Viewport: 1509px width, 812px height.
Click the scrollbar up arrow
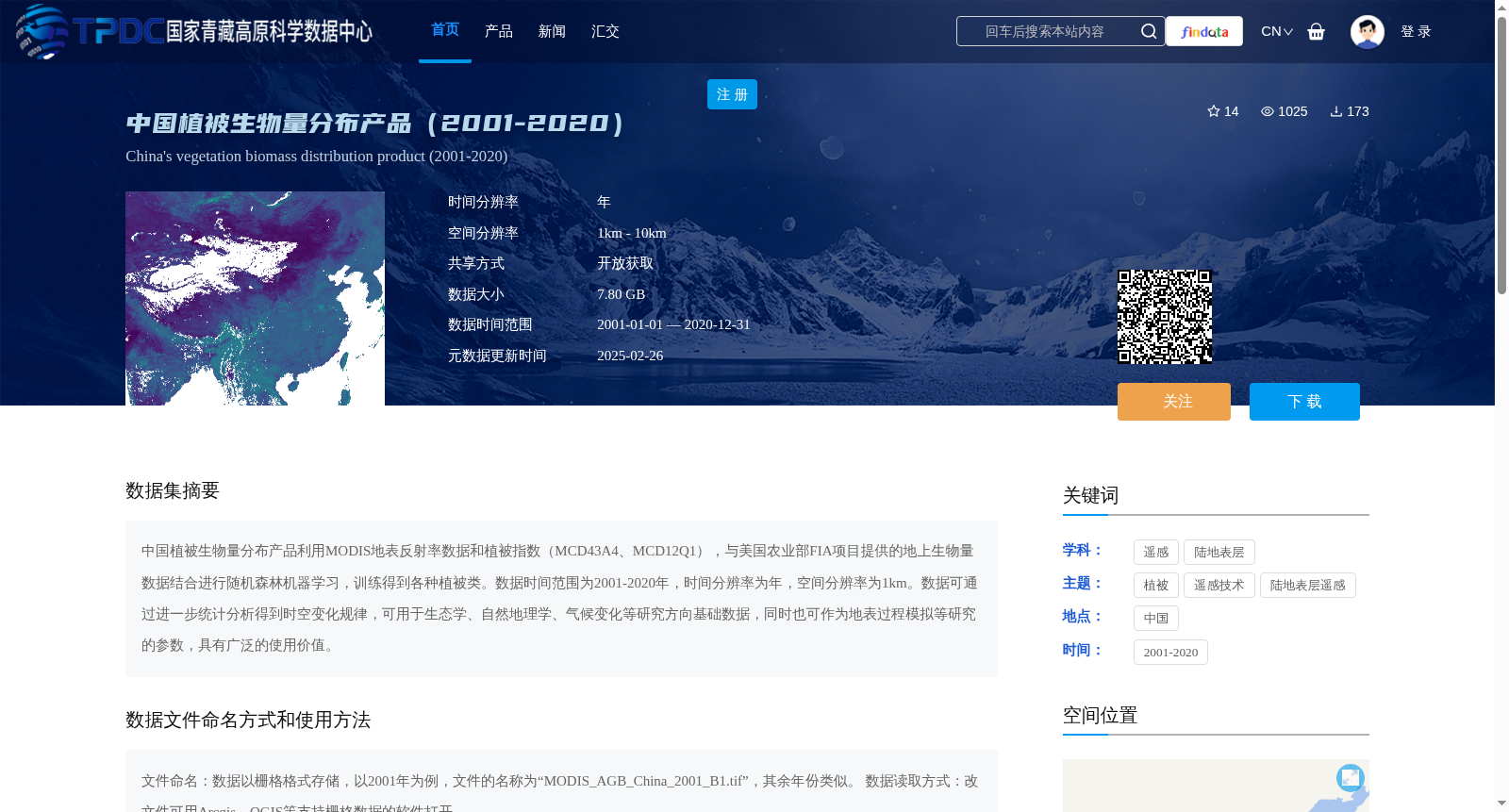tap(1501, 8)
